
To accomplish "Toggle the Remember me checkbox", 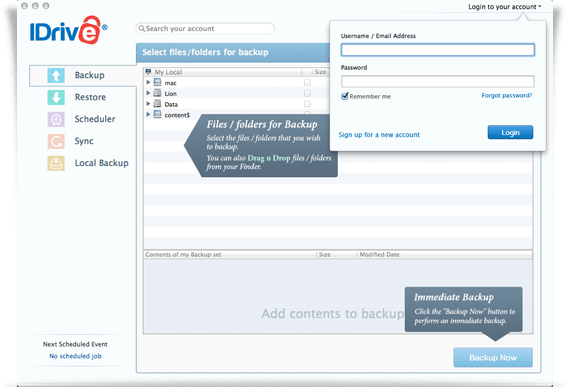I will click(345, 96).
